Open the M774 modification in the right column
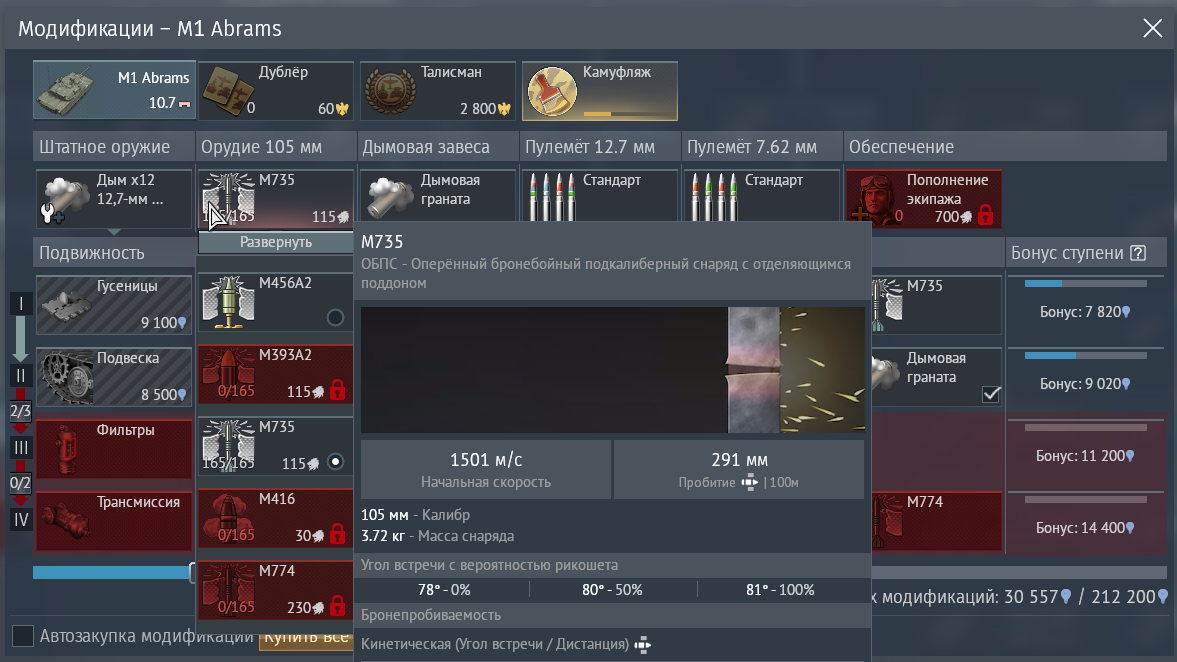Viewport: 1177px width, 662px height. coord(936,520)
